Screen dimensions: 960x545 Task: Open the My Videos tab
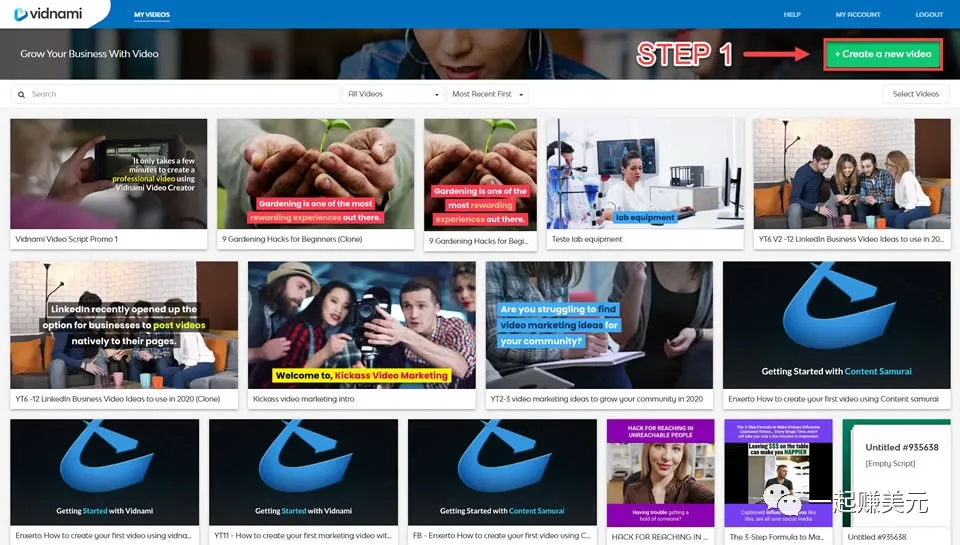coord(152,15)
